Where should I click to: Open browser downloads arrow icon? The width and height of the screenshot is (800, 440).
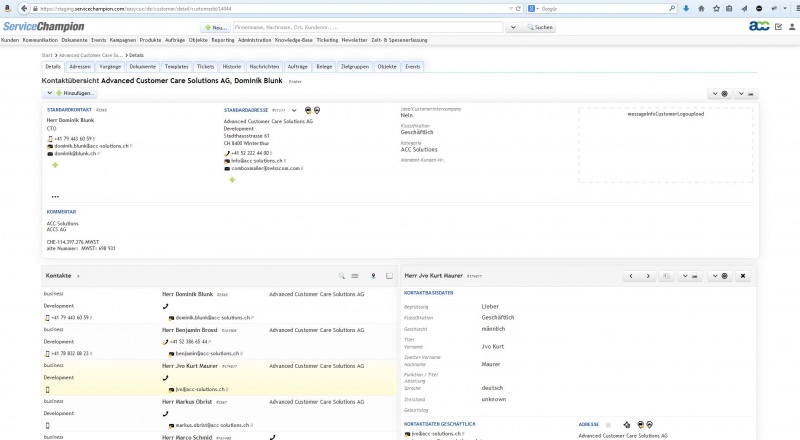click(x=686, y=9)
